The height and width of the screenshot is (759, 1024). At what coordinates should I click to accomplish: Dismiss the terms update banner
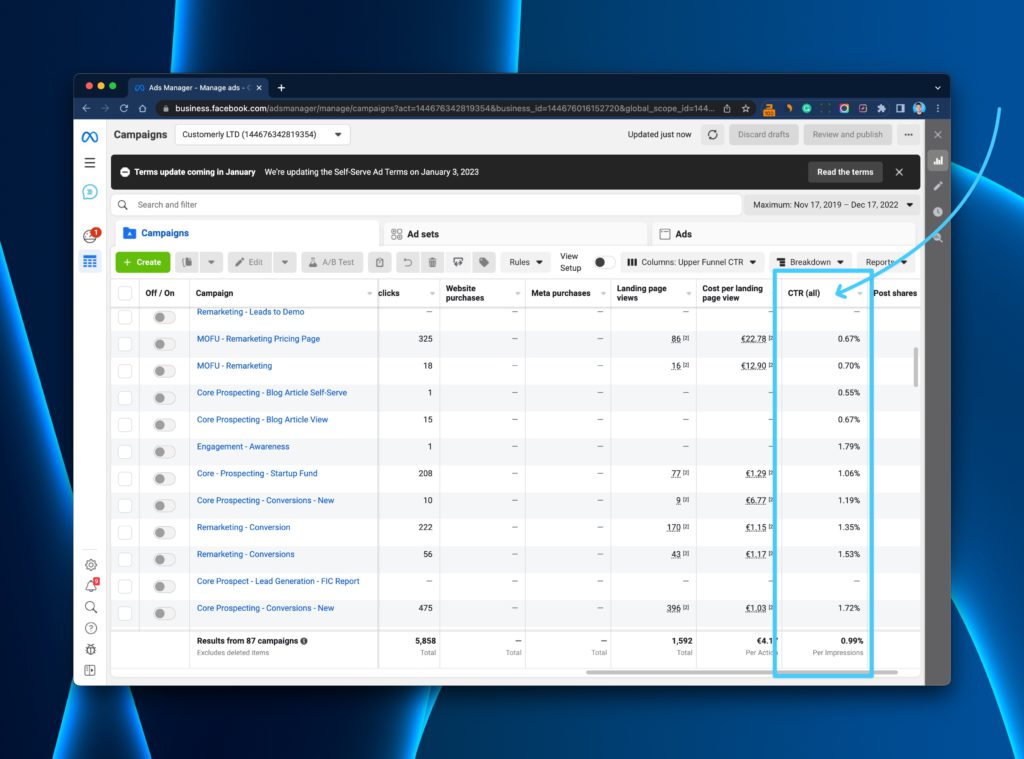click(x=899, y=172)
